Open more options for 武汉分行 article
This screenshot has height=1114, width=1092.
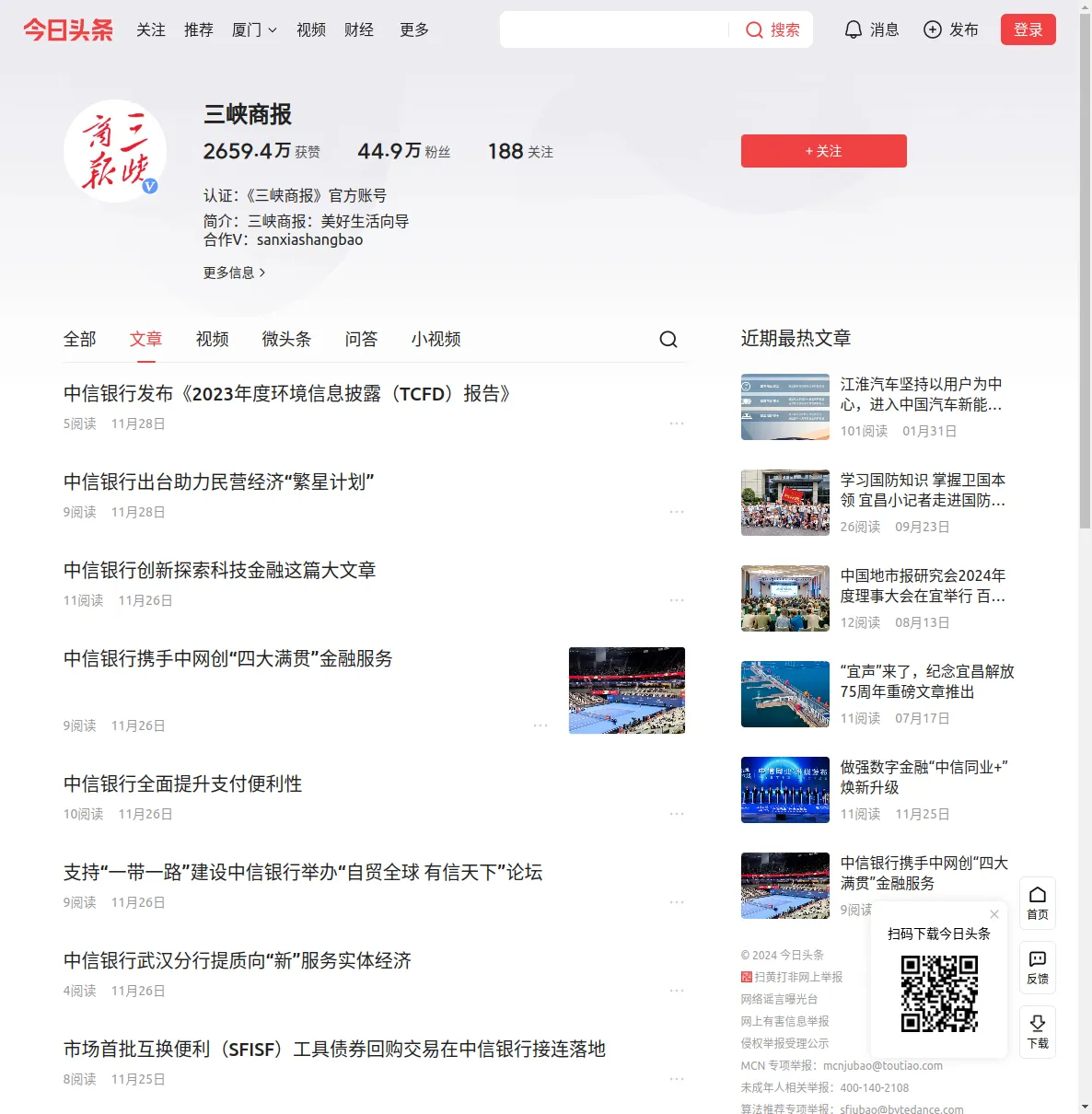pos(677,991)
